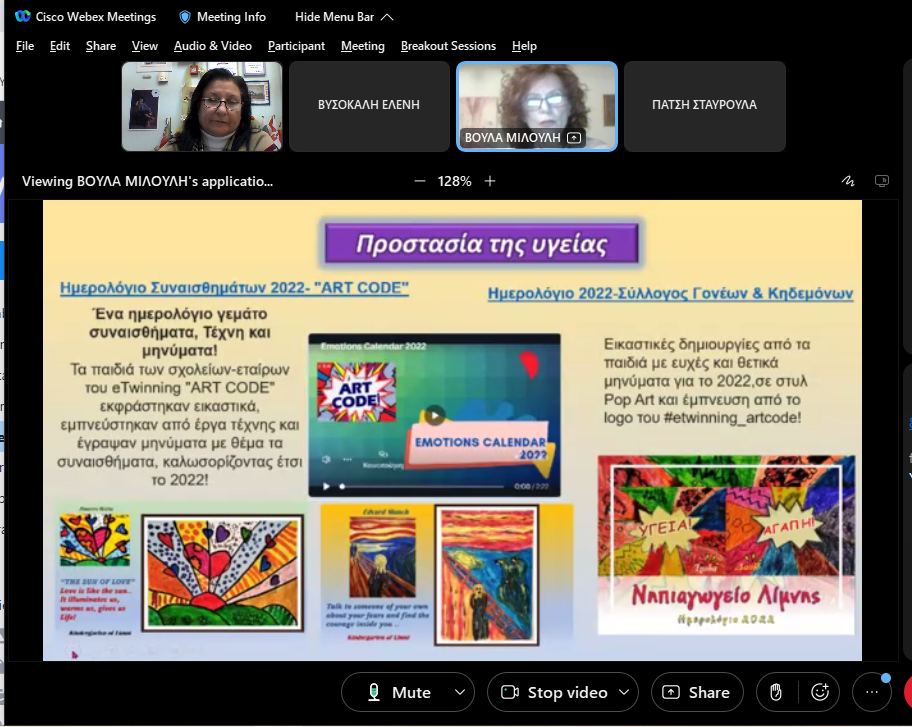Open the reactions smiley icon
This screenshot has width=912, height=727.
pyautogui.click(x=821, y=692)
